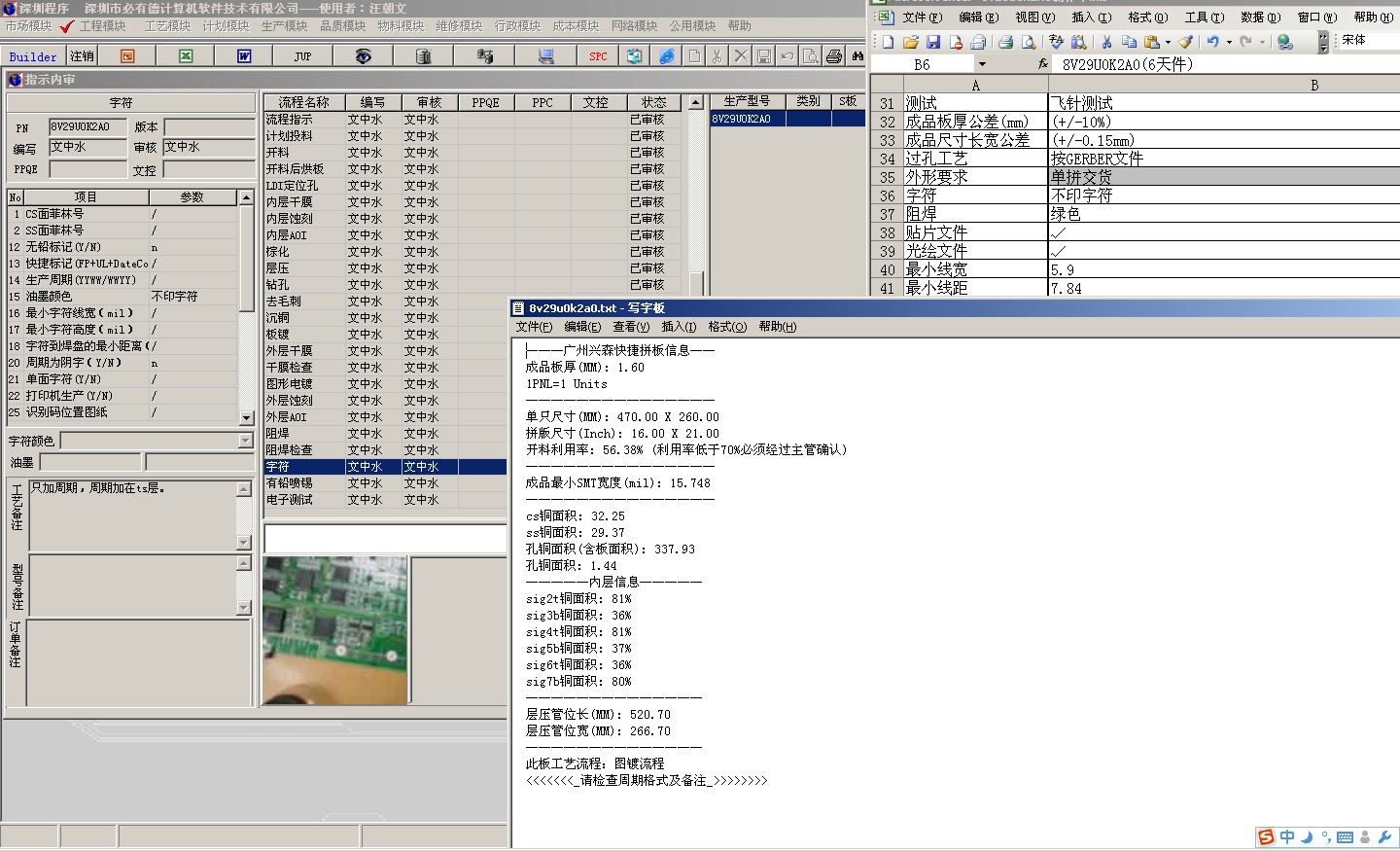Click the printer icon in main toolbar
The height and width of the screenshot is (852, 1400).
point(833,56)
